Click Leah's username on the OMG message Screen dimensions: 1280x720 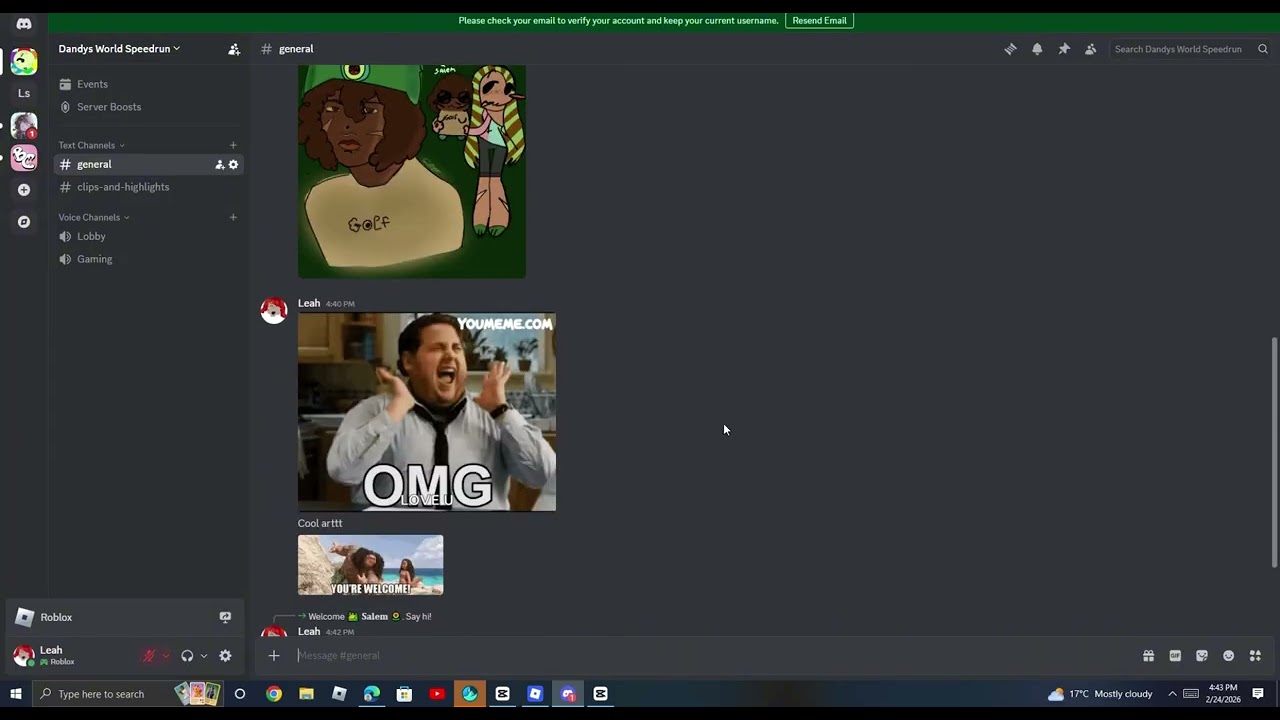tap(309, 303)
